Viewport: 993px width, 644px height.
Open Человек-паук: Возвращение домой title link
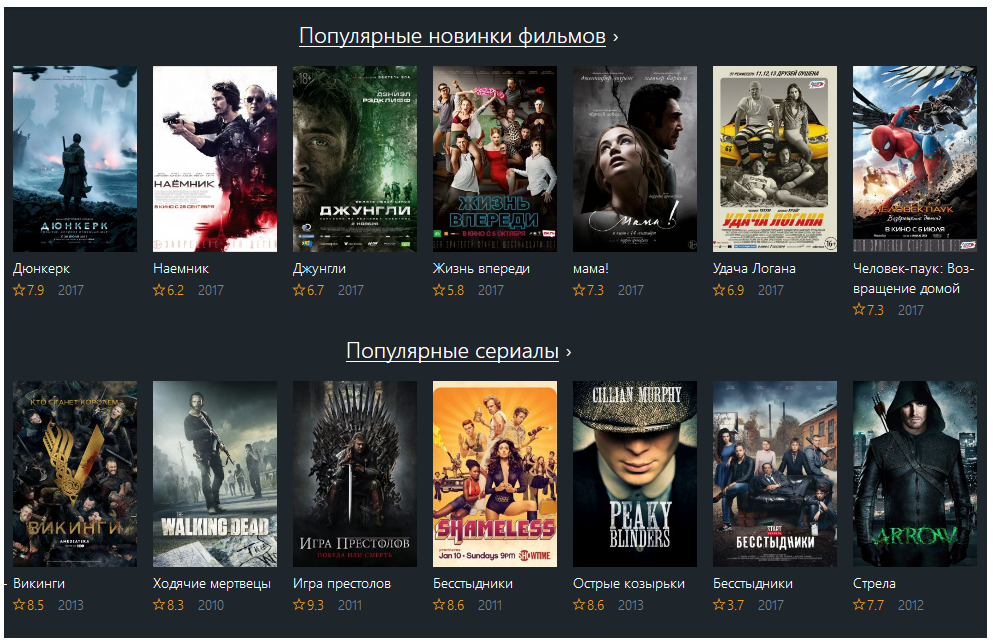pyautogui.click(x=913, y=279)
